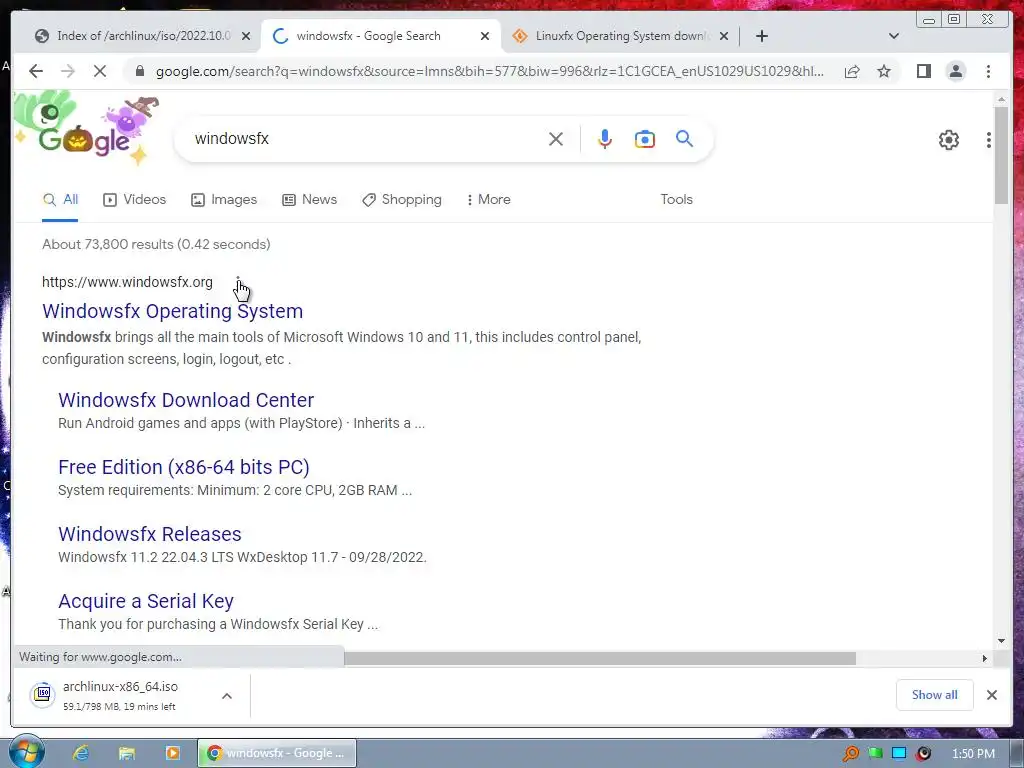This screenshot has height=768, width=1024.
Task: Expand the tab search chevron
Action: click(x=894, y=36)
